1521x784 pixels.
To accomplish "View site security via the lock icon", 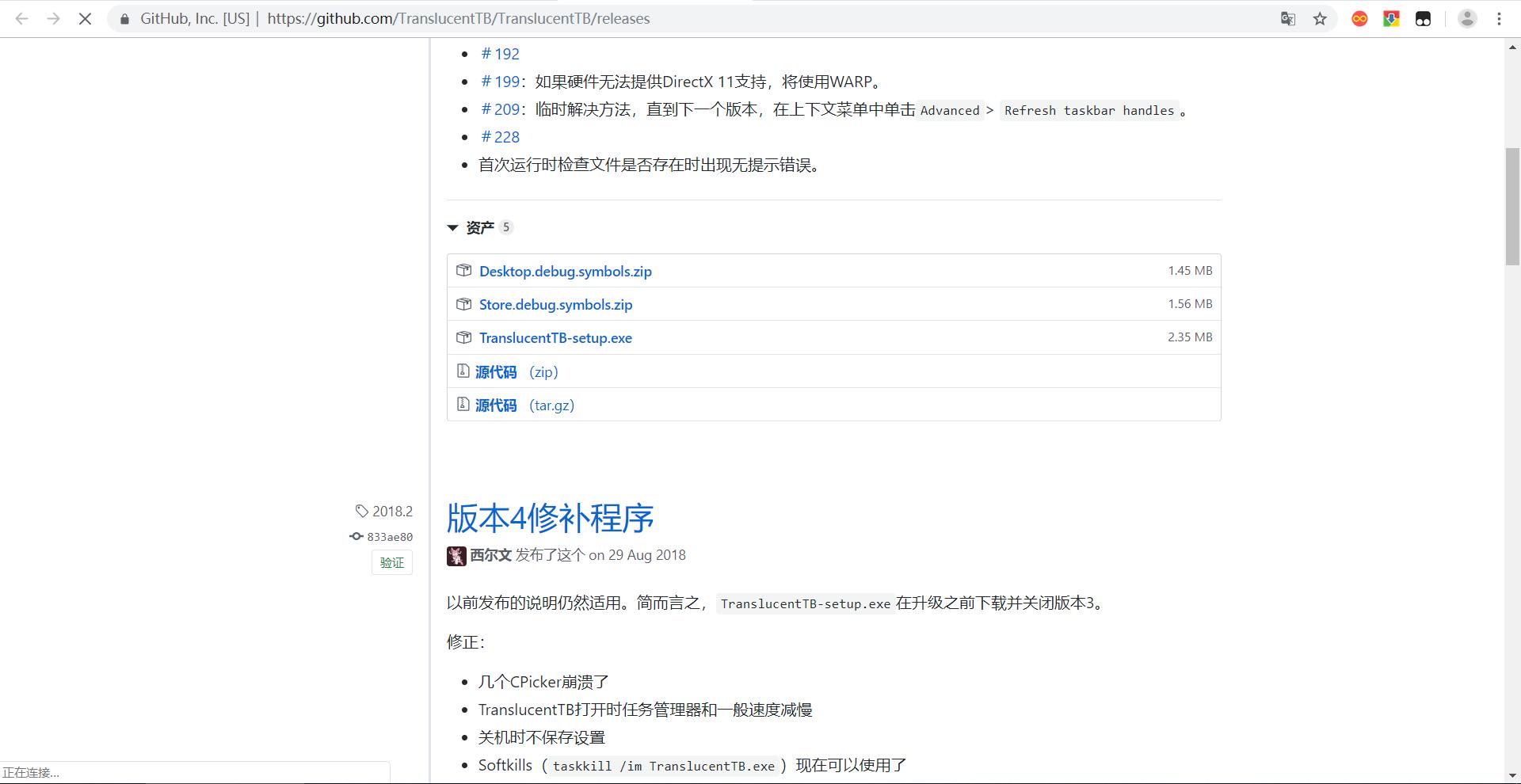I will [x=124, y=18].
